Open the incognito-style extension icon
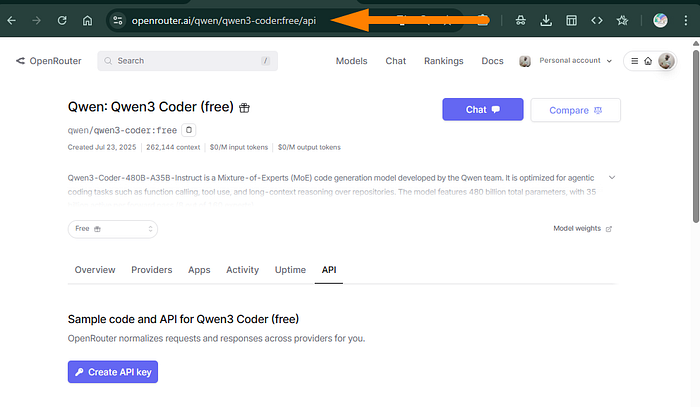 (521, 21)
